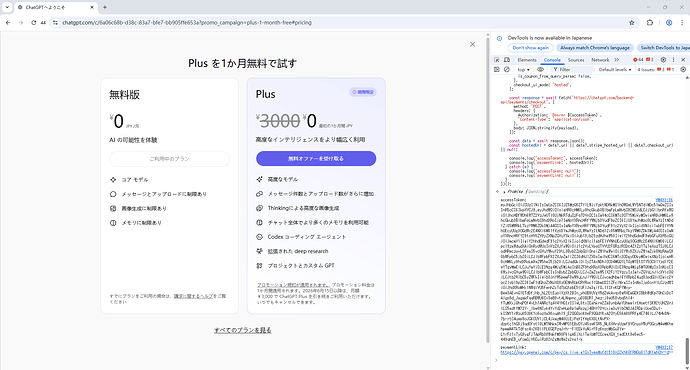Open a new browser tab
This screenshot has height=370, width=690.
click(x=105, y=7)
